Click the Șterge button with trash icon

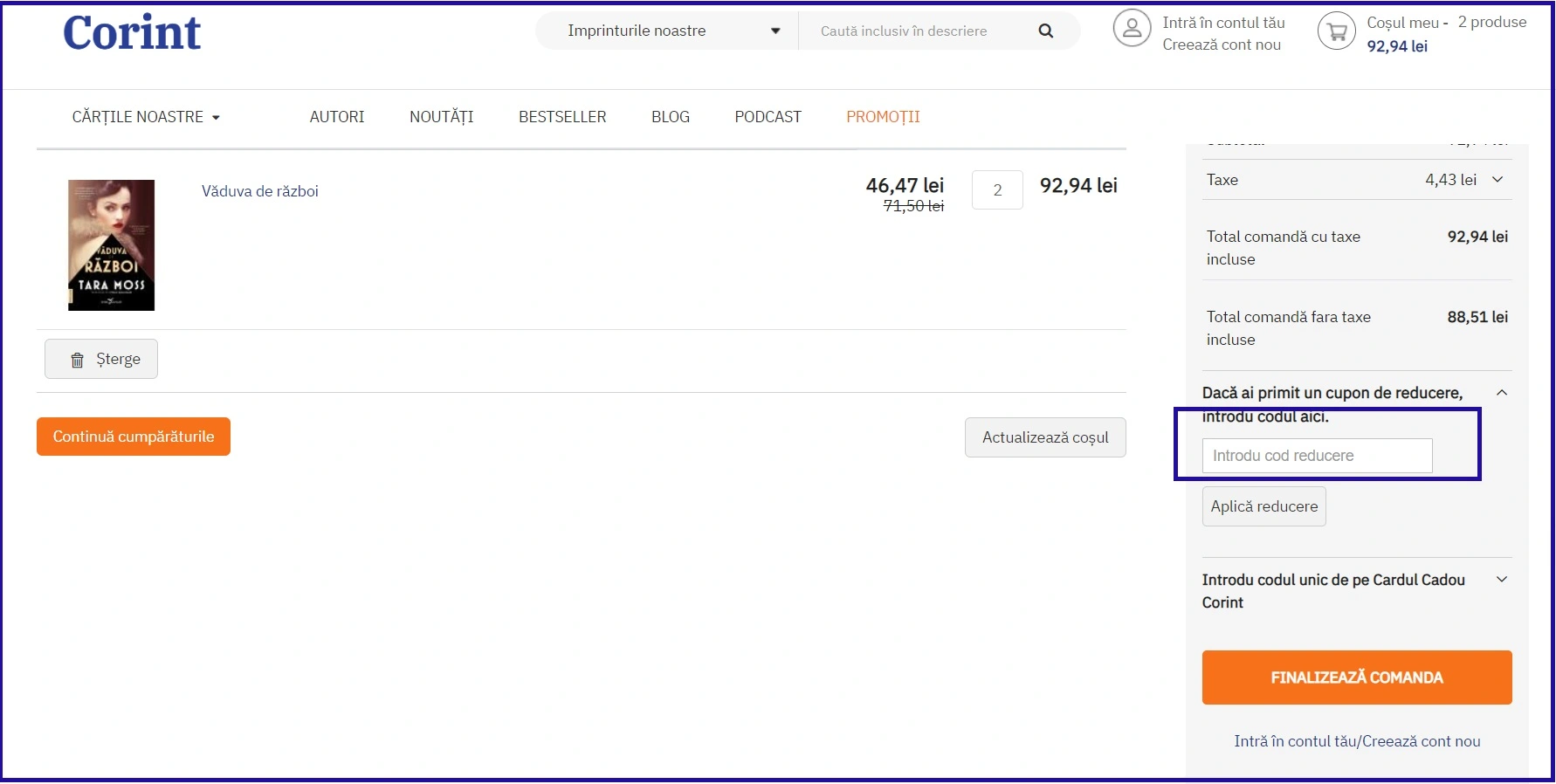tap(101, 359)
